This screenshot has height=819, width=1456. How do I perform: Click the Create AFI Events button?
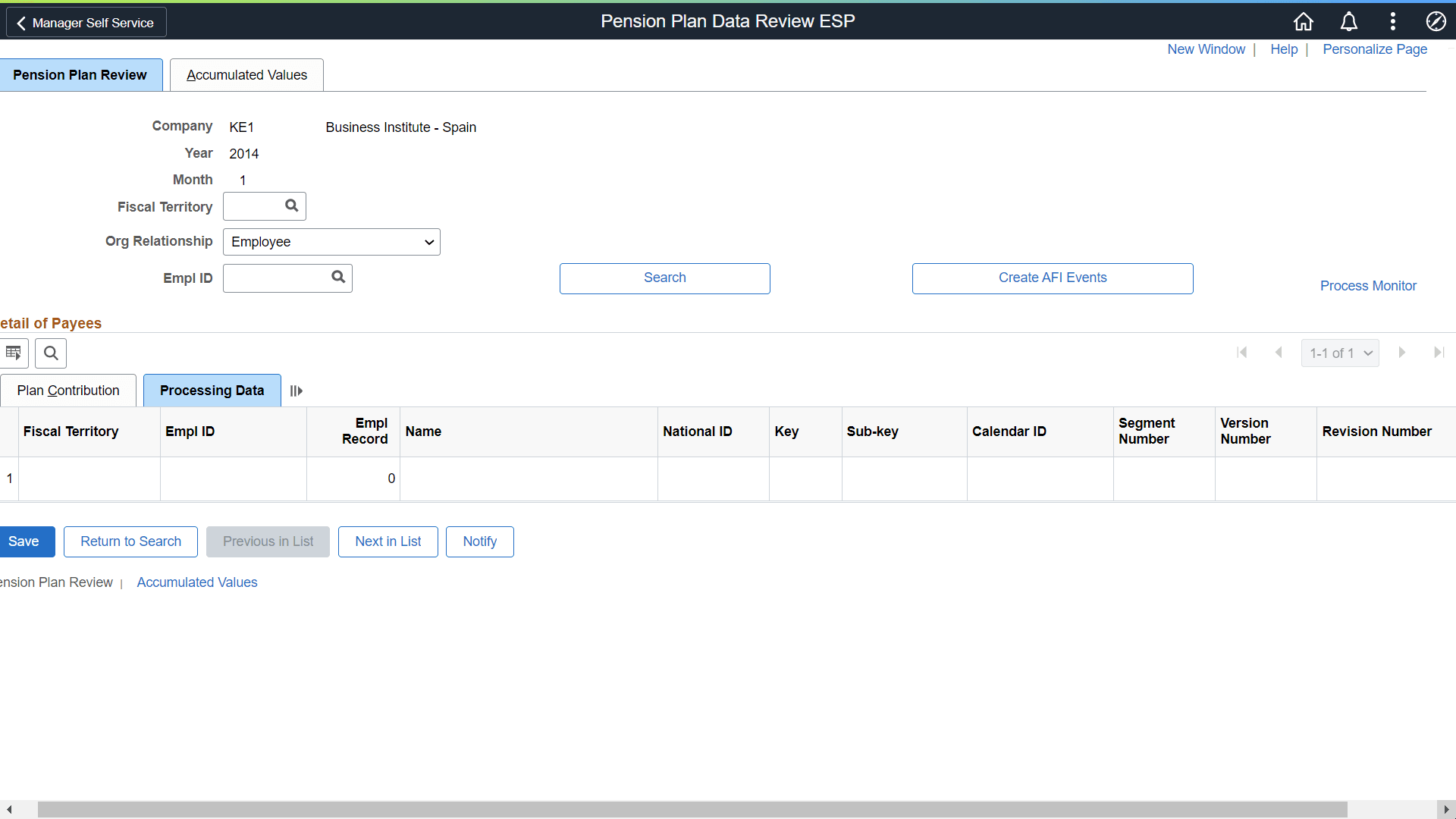click(x=1053, y=278)
